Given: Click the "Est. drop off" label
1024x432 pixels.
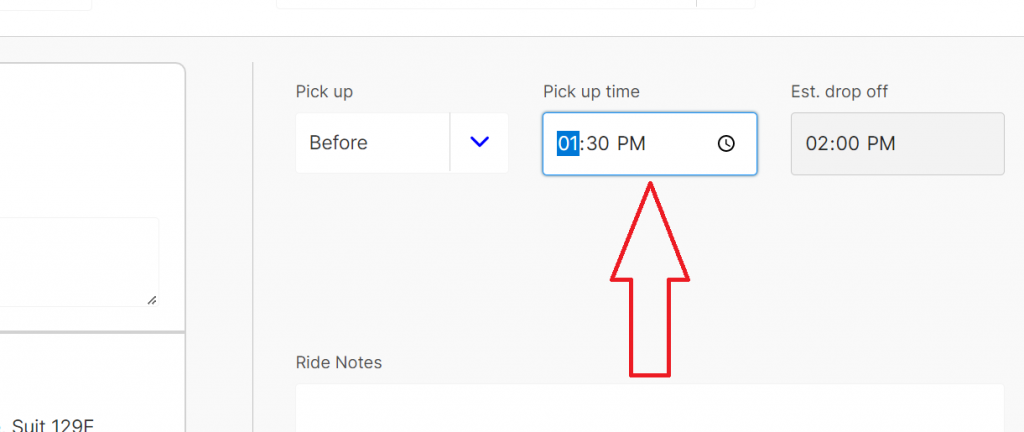Looking at the screenshot, I should 839,92.
